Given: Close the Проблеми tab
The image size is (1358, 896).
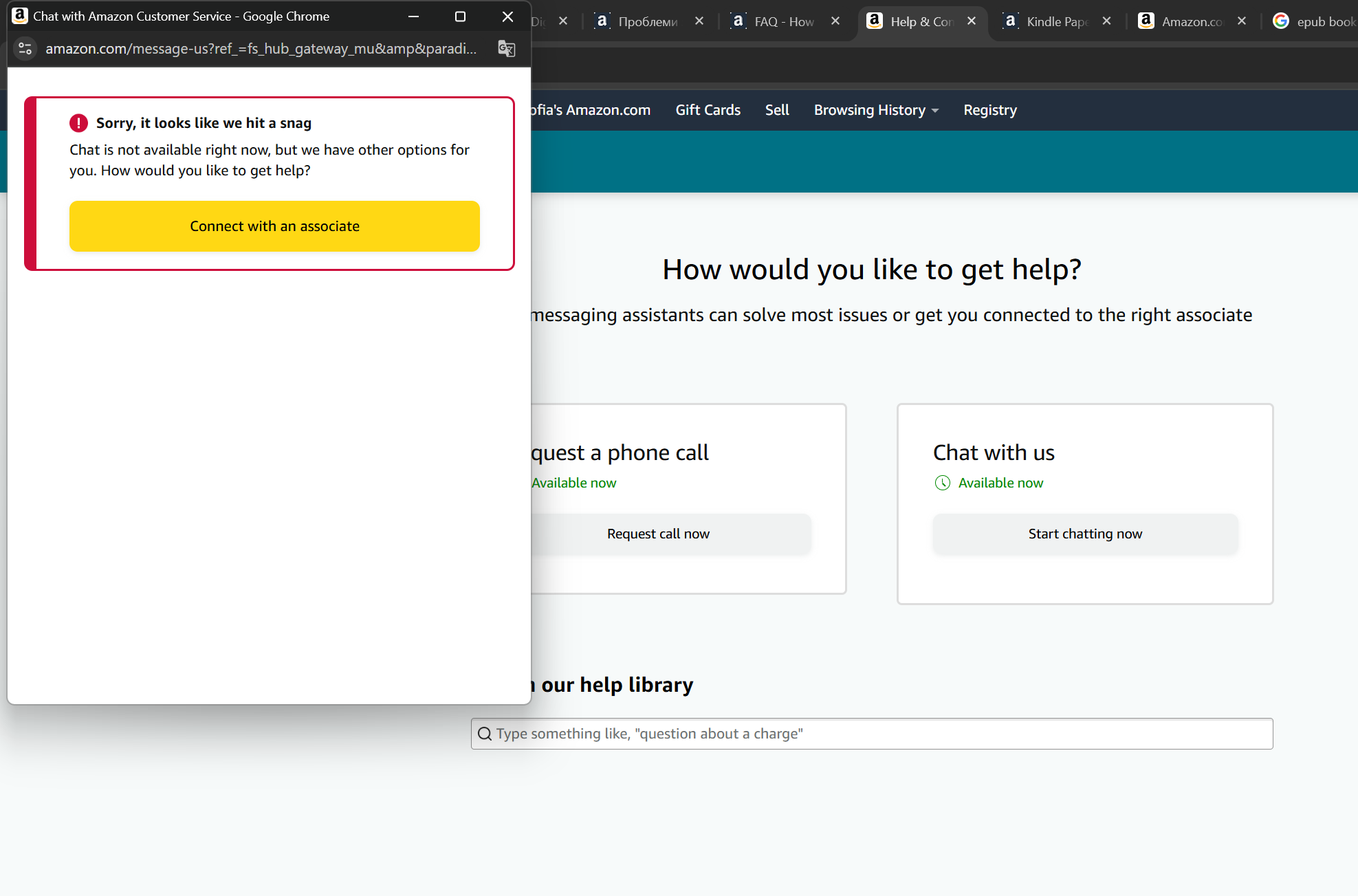Looking at the screenshot, I should [x=699, y=21].
